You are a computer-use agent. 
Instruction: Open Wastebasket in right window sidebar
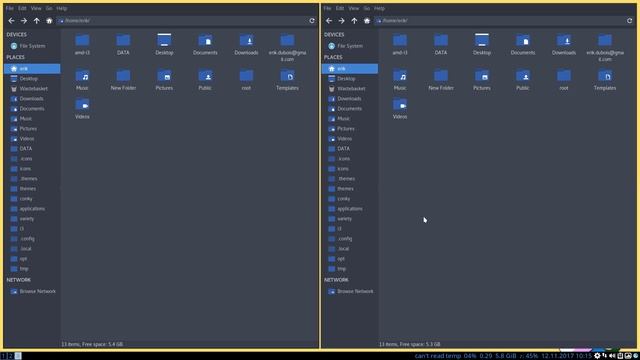[x=349, y=89]
